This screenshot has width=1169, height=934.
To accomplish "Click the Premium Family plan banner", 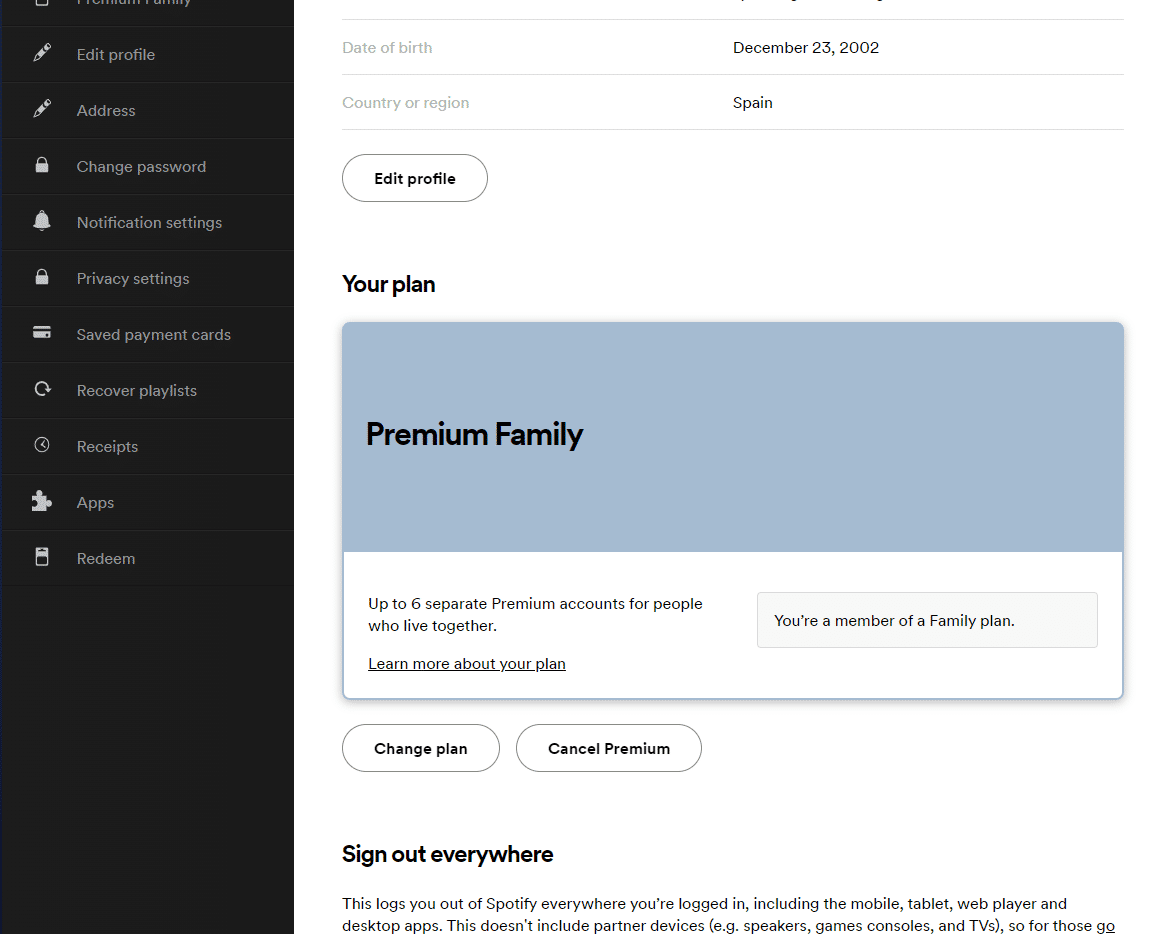I will click(732, 436).
